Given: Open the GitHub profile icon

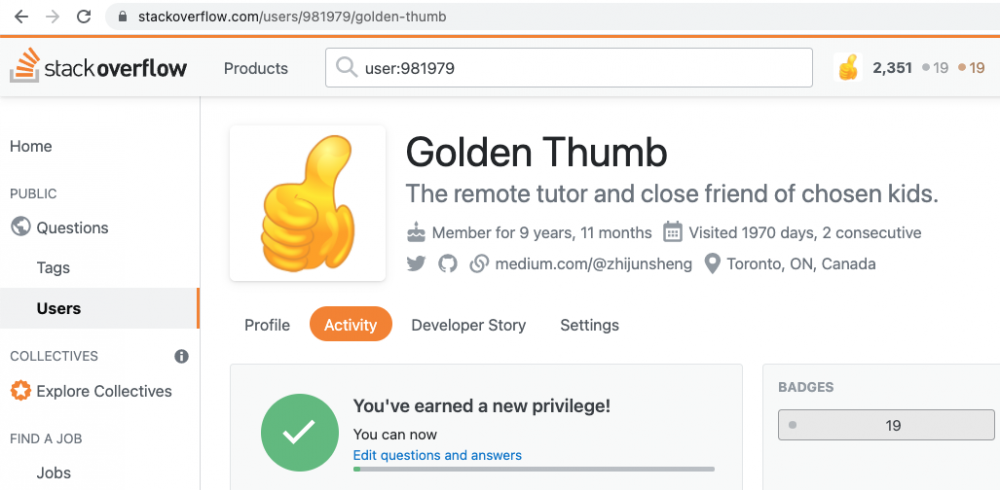Looking at the screenshot, I should [x=447, y=264].
